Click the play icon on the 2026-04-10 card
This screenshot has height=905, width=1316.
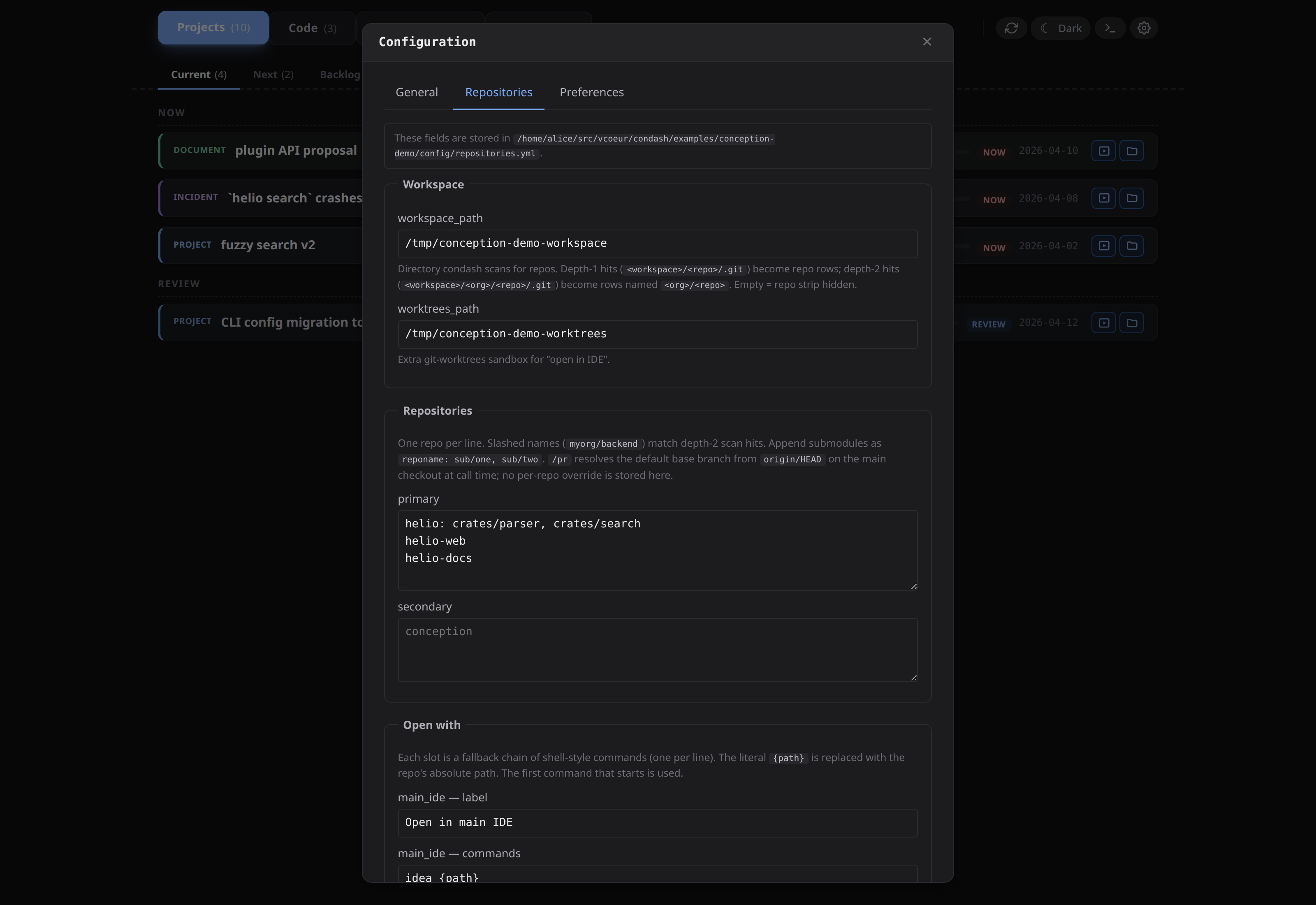pyautogui.click(x=1104, y=151)
